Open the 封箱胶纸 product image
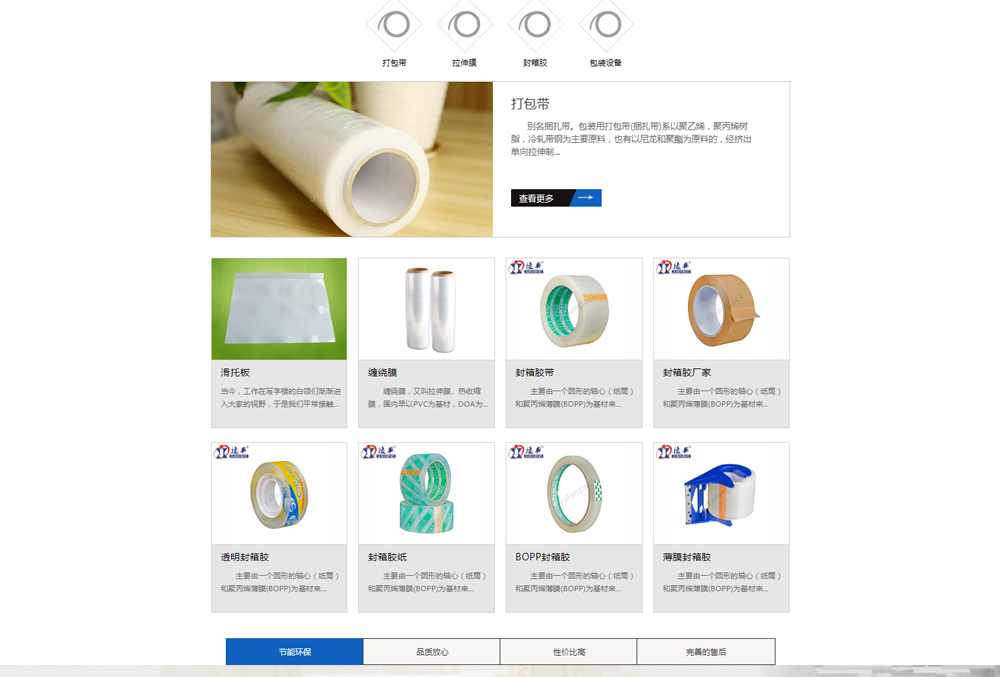Screen dimensions: 1000x677 pyautogui.click(x=427, y=493)
